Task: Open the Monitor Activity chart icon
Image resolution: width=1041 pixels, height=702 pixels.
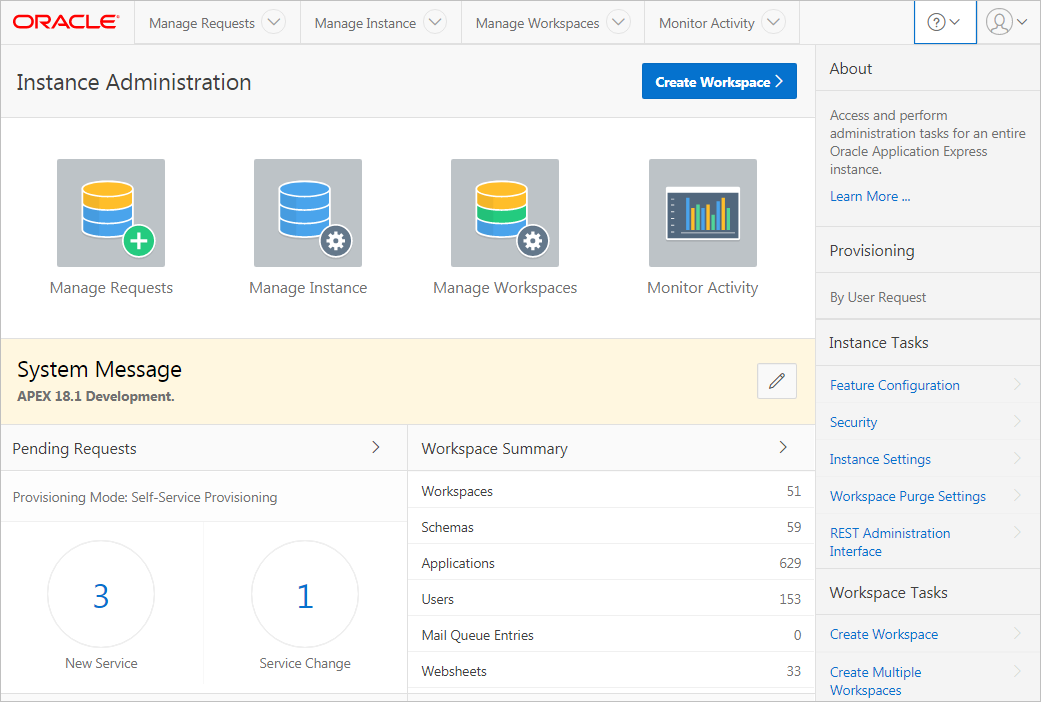Action: pyautogui.click(x=702, y=213)
